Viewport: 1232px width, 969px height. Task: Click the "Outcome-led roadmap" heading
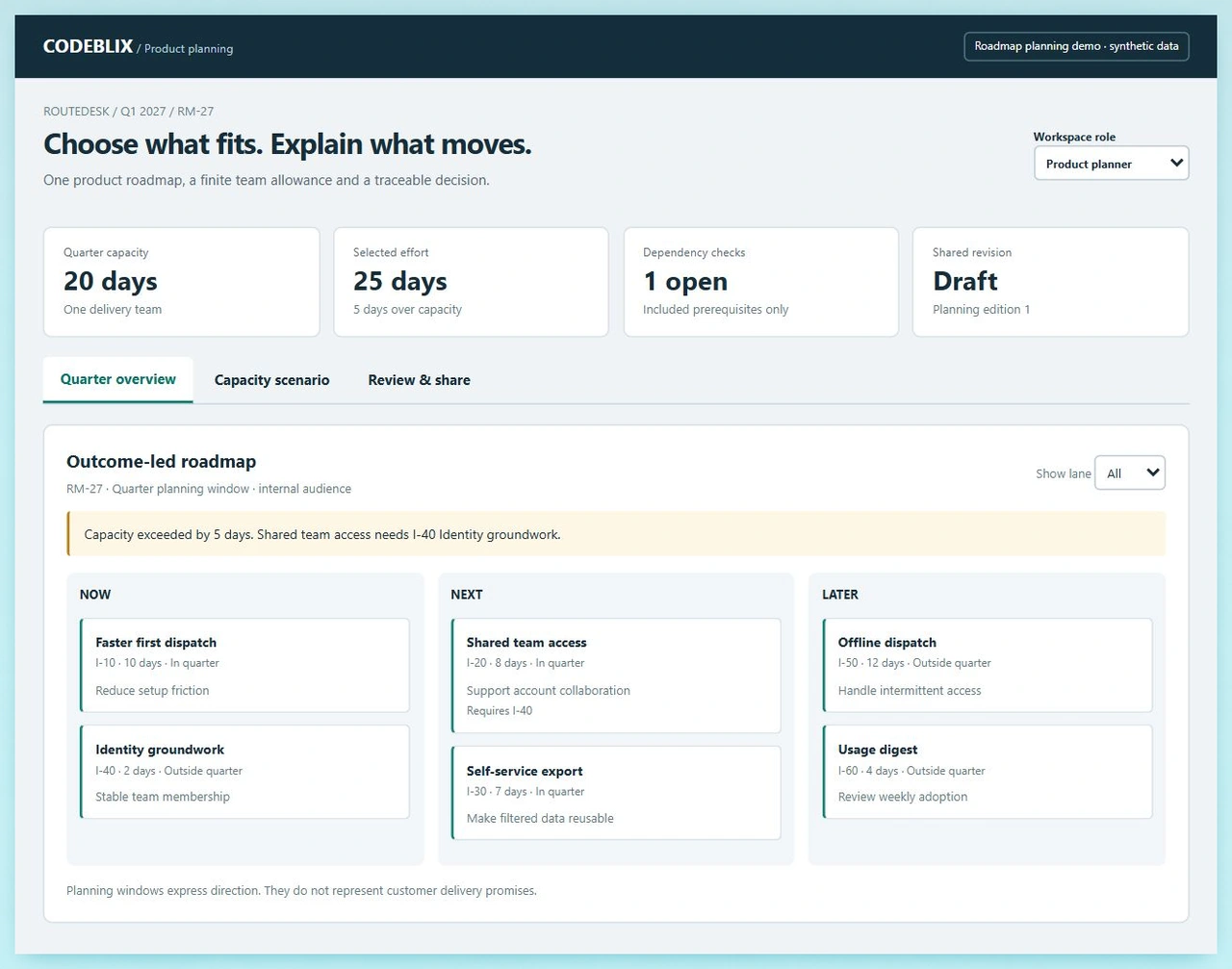tap(162, 462)
